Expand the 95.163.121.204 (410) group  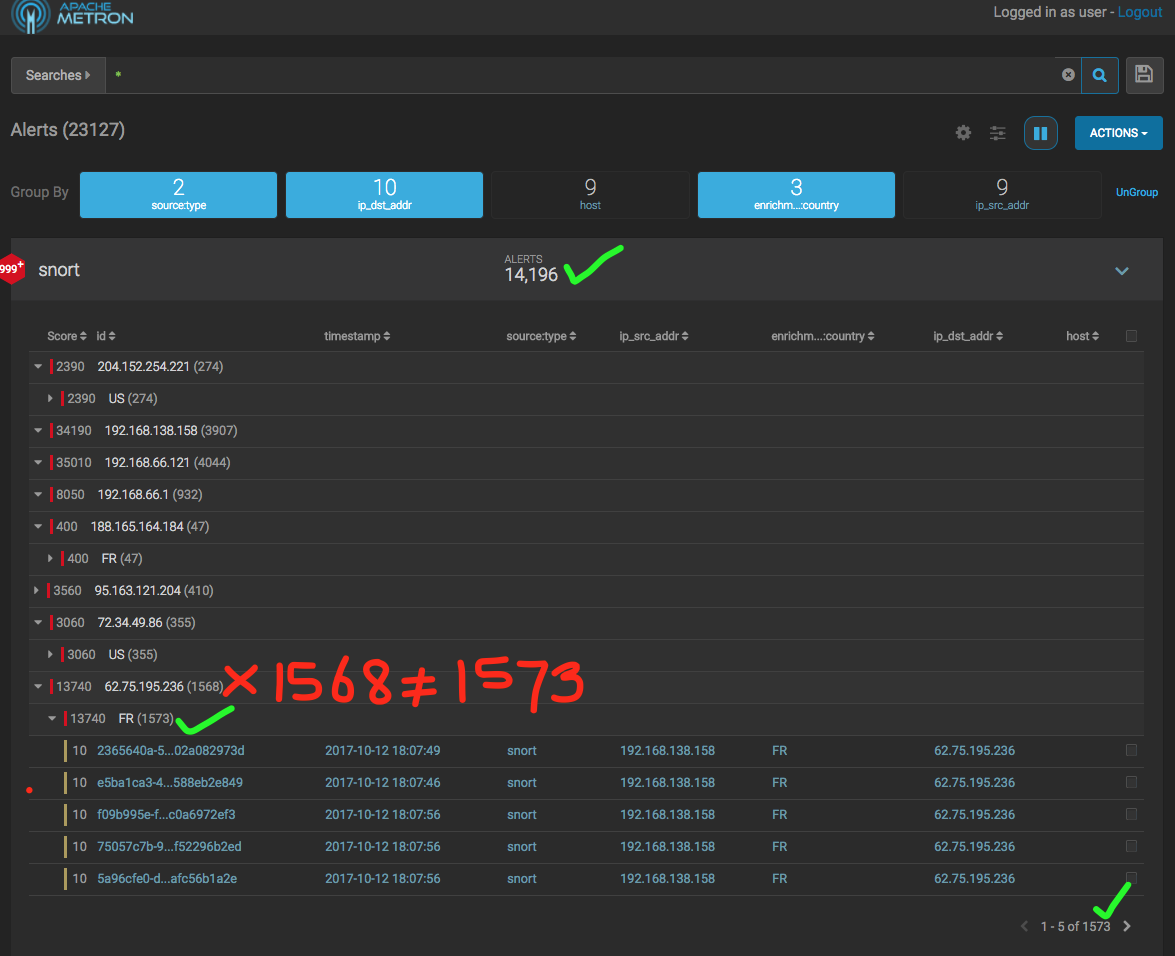[36, 590]
